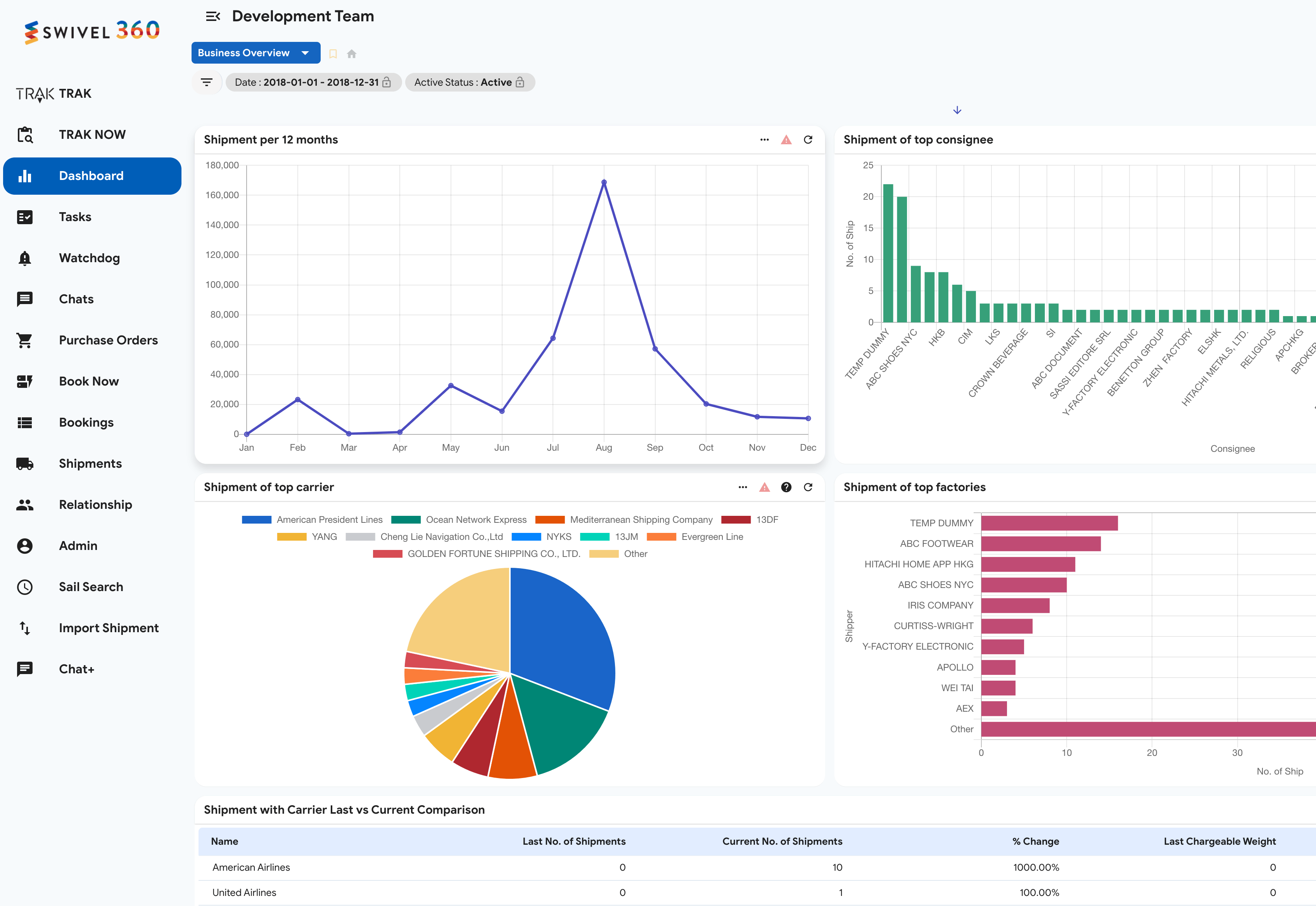This screenshot has height=906, width=1316.
Task: Click the TEMP DUMMY bar in factories chart
Action: pos(1049,523)
